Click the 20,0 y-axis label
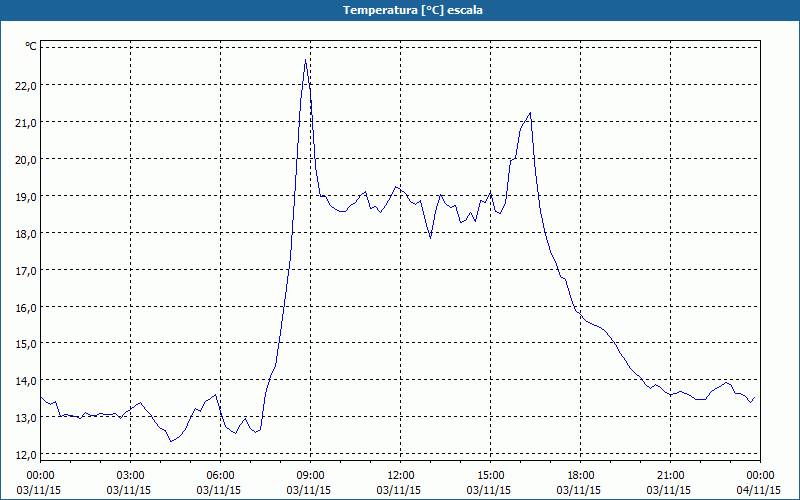 point(26,160)
